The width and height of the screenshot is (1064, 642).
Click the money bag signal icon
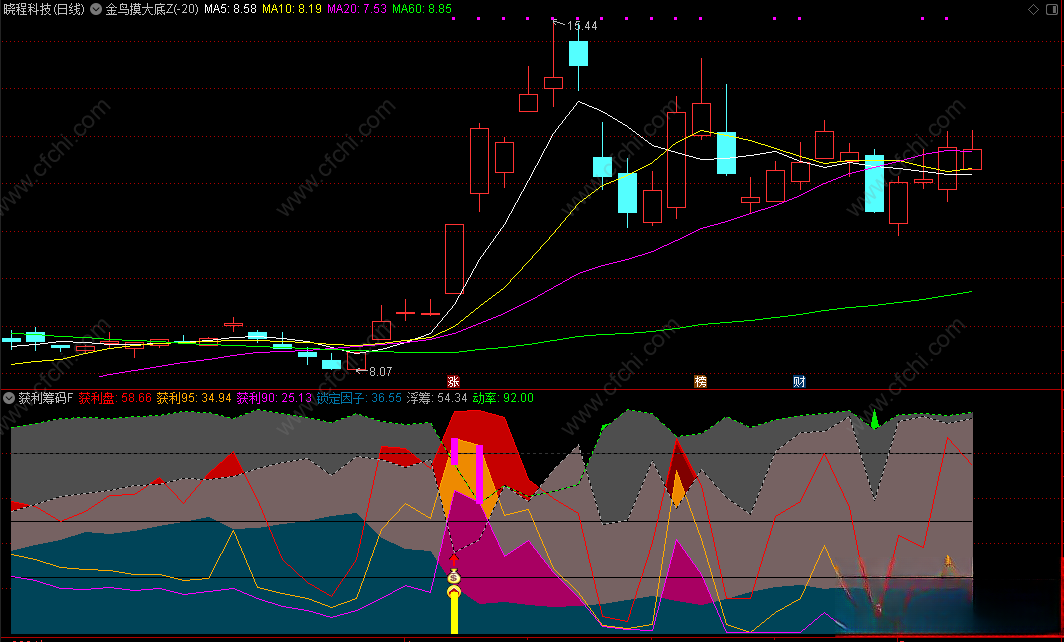454,577
